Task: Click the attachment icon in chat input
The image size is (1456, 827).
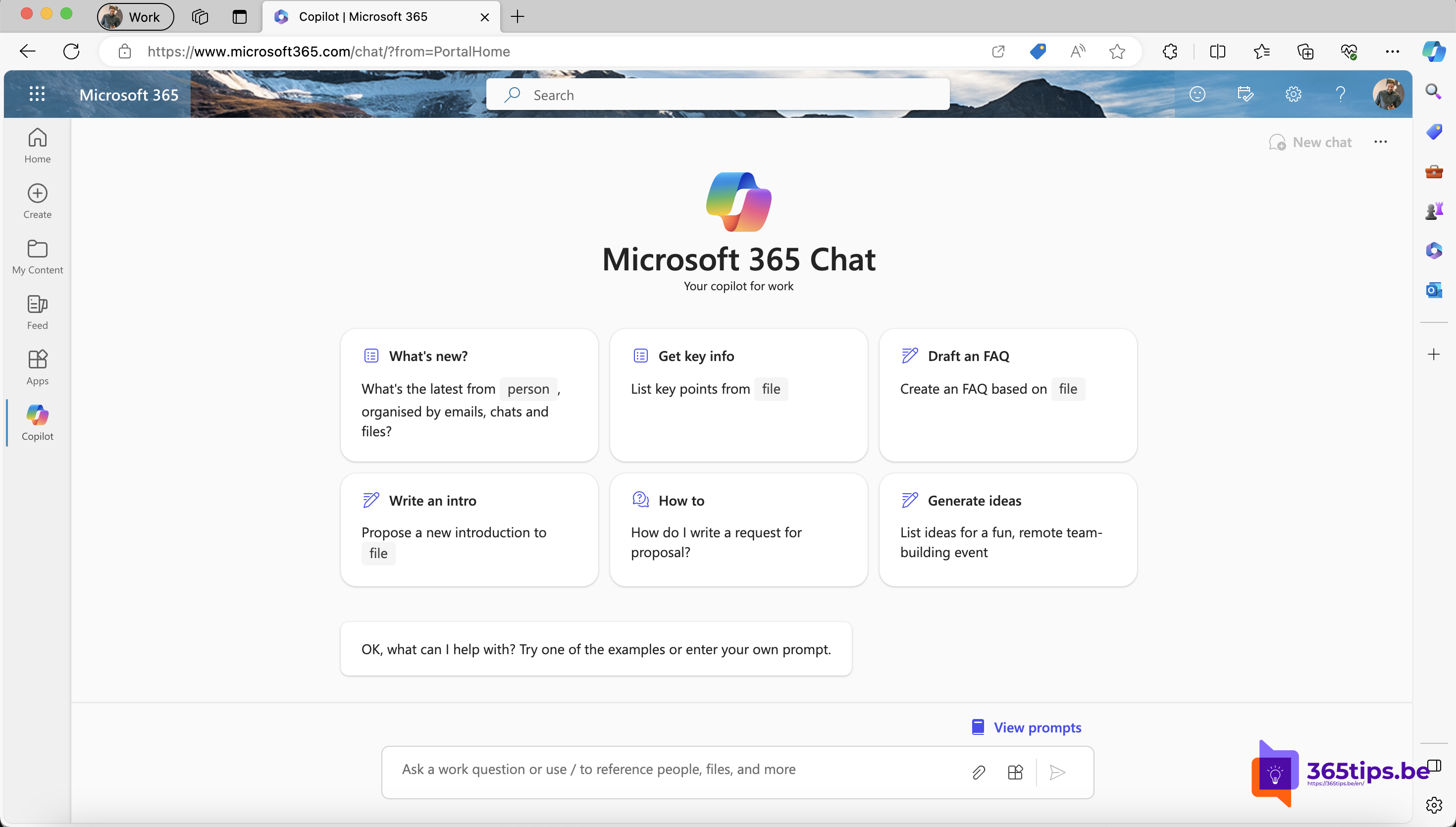Action: coord(978,771)
